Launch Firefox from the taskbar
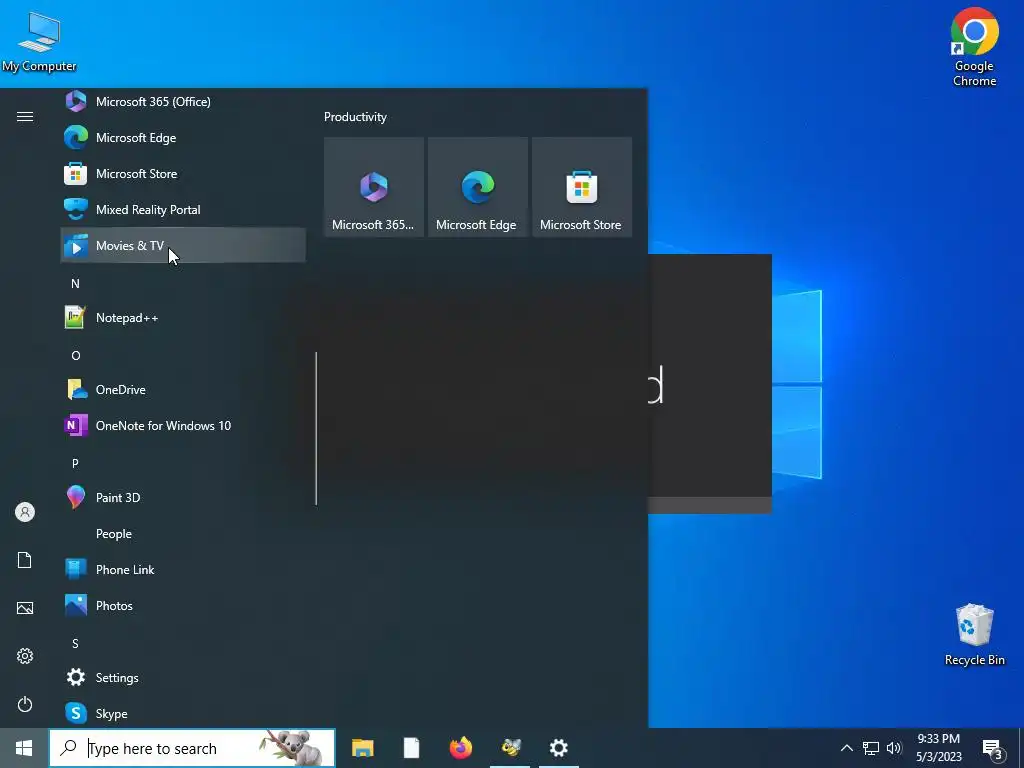 tap(461, 748)
